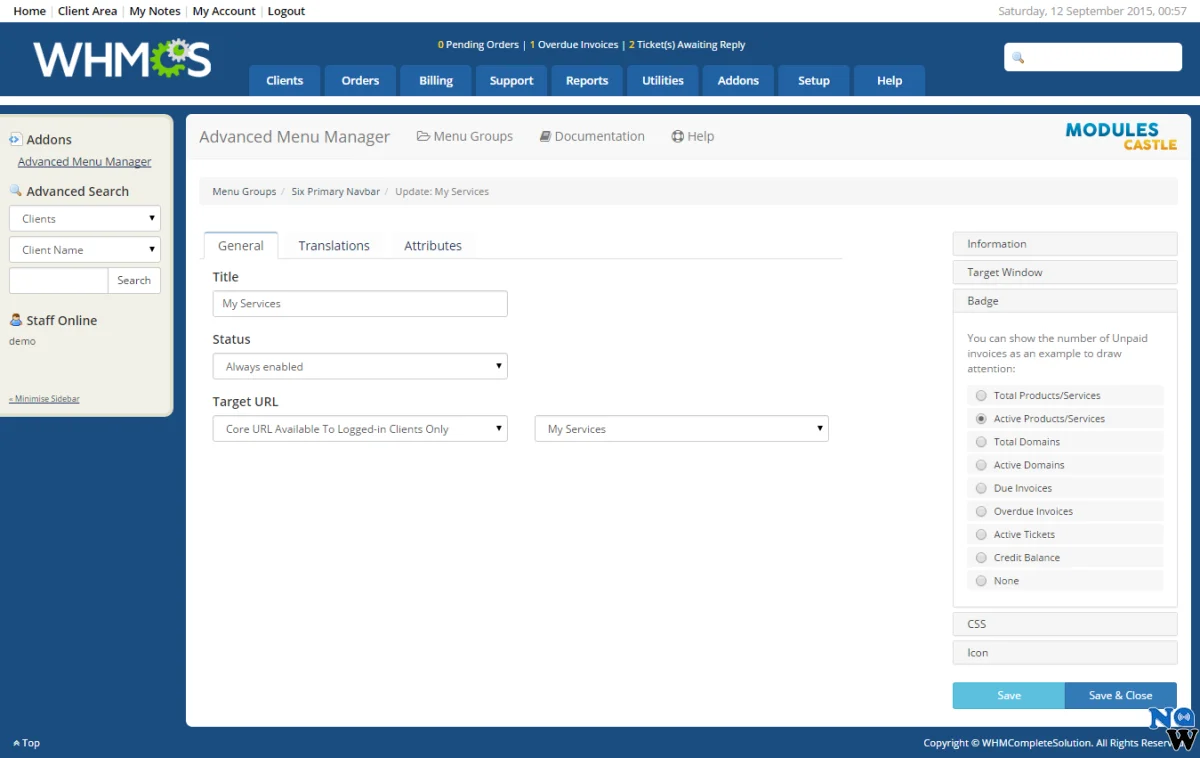
Task: Open the Advanced Menu Manager link
Action: tap(85, 162)
